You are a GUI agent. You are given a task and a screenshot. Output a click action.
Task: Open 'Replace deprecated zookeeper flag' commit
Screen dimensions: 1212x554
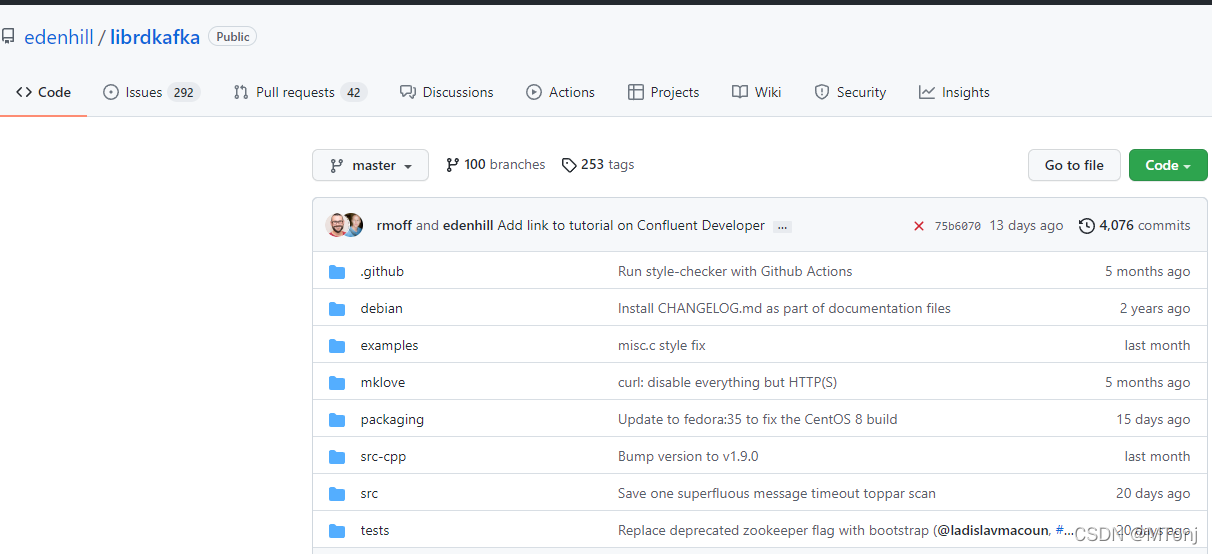[x=774, y=530]
